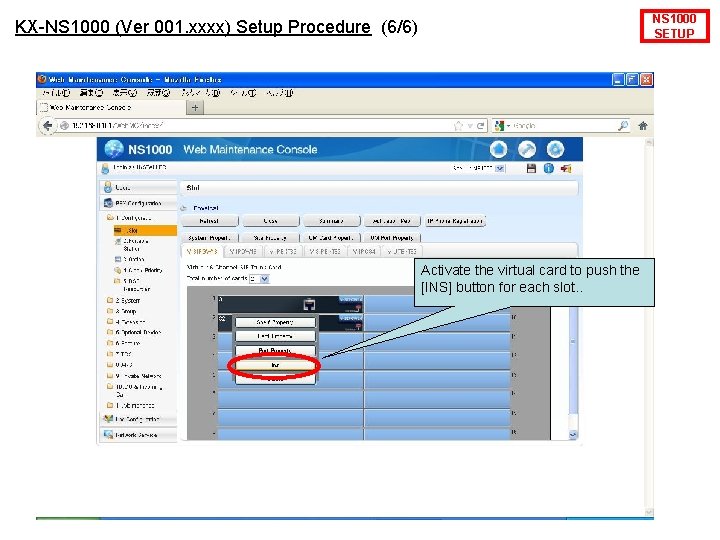The height and width of the screenshot is (540, 720).
Task: Open the dropdown beside the save icon
Action: pos(500,169)
